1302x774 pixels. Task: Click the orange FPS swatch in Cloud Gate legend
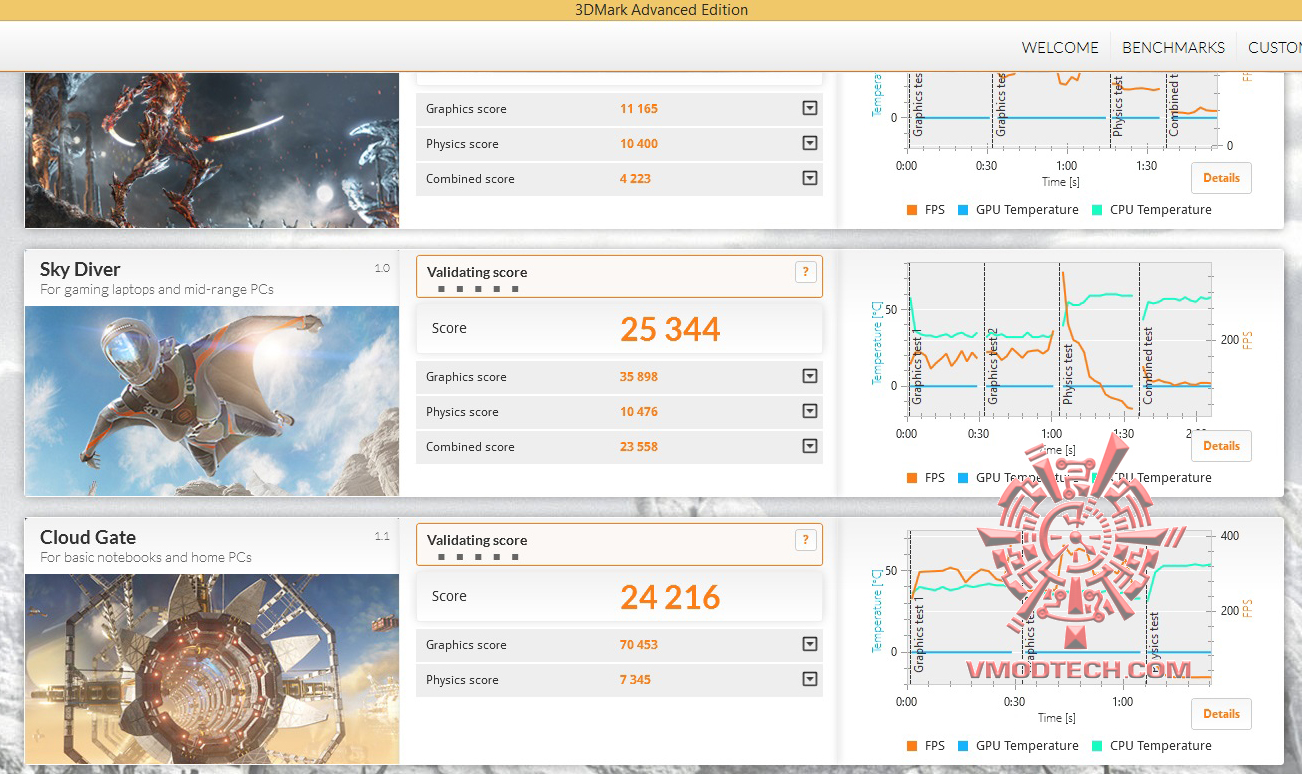912,746
